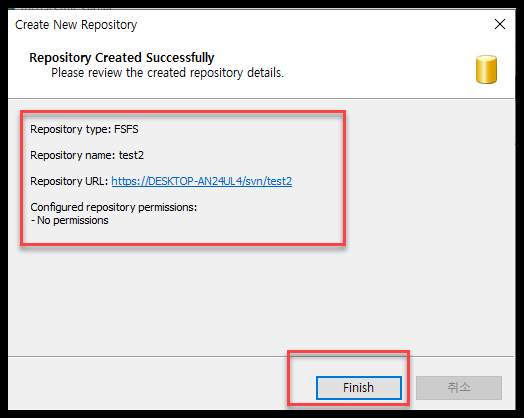This screenshot has width=524, height=418.
Task: Click the yellow repository cylinder icon
Action: coord(486,69)
